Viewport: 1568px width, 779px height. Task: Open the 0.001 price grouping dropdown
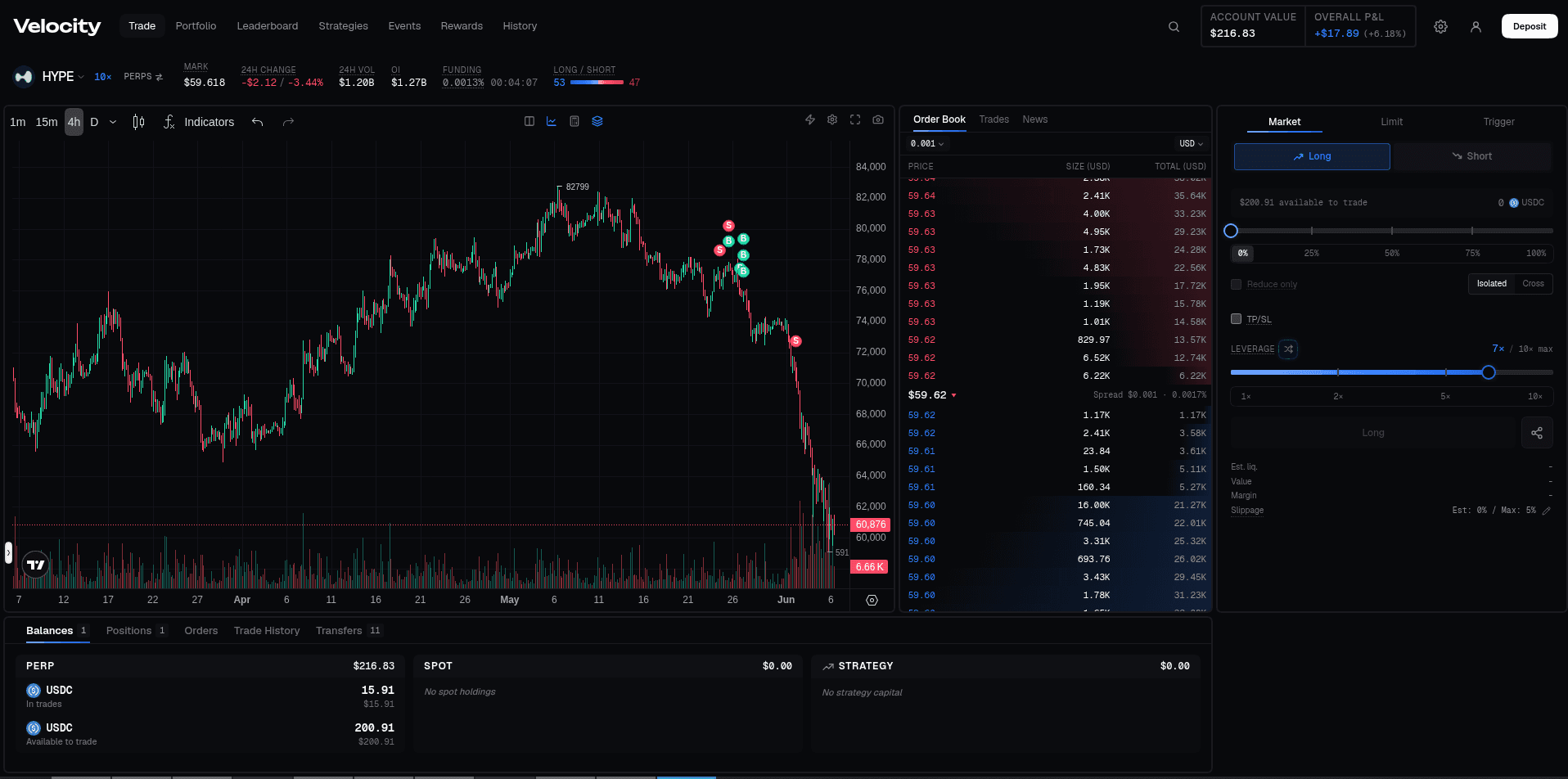pos(927,144)
